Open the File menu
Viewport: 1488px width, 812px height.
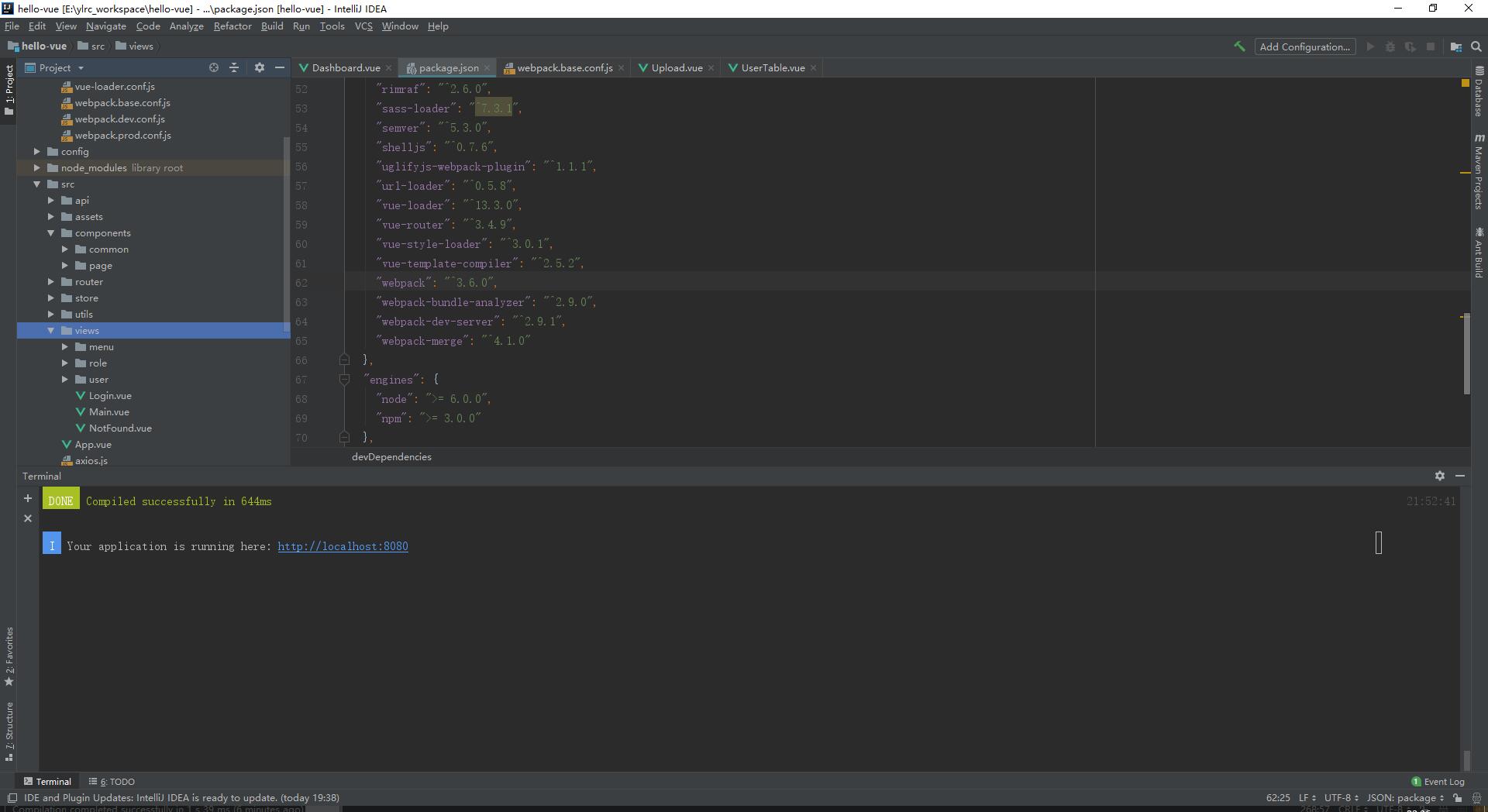coord(12,26)
